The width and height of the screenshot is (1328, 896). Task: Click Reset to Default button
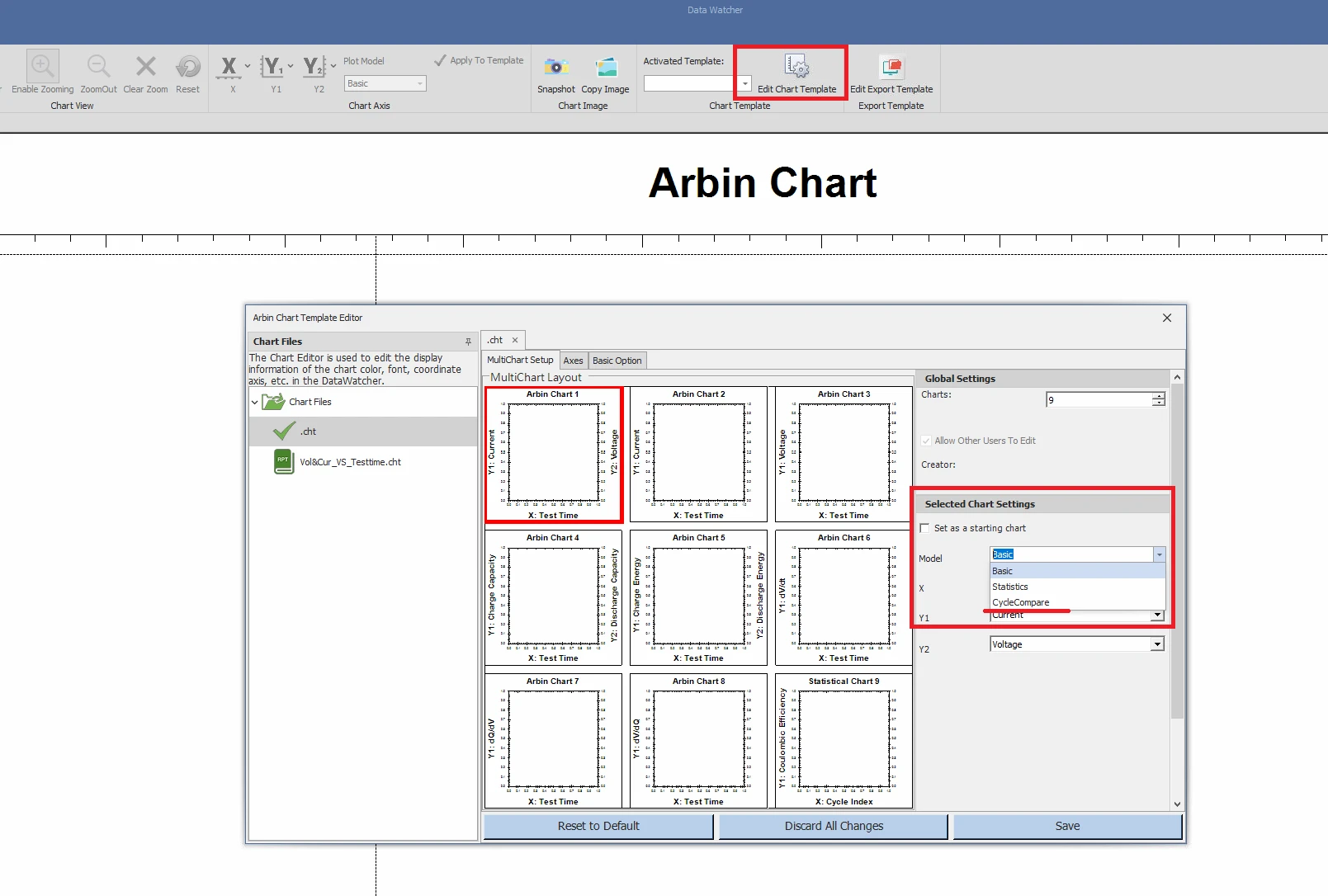click(598, 826)
